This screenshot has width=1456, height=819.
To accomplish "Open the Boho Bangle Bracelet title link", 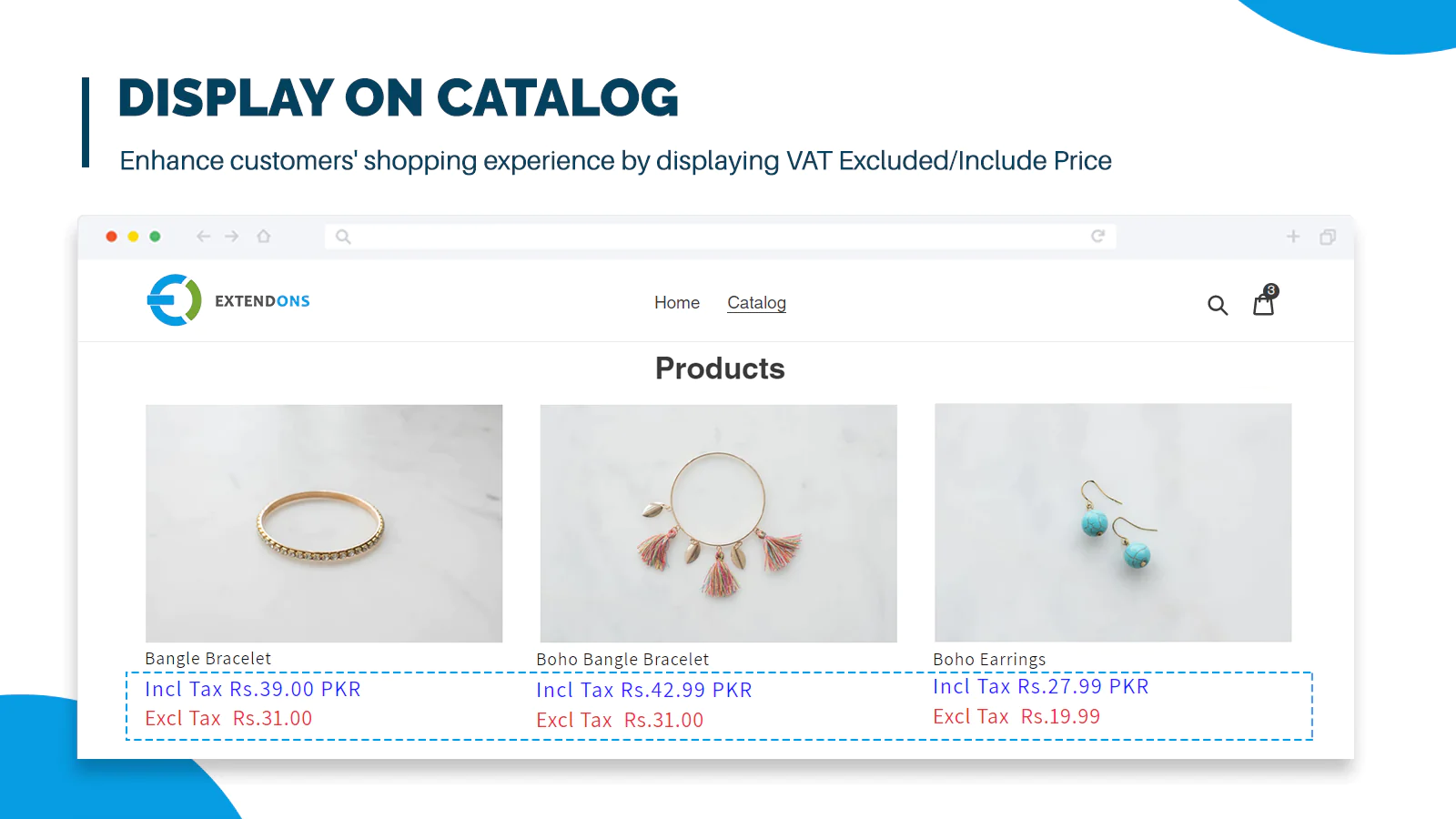I will [622, 660].
